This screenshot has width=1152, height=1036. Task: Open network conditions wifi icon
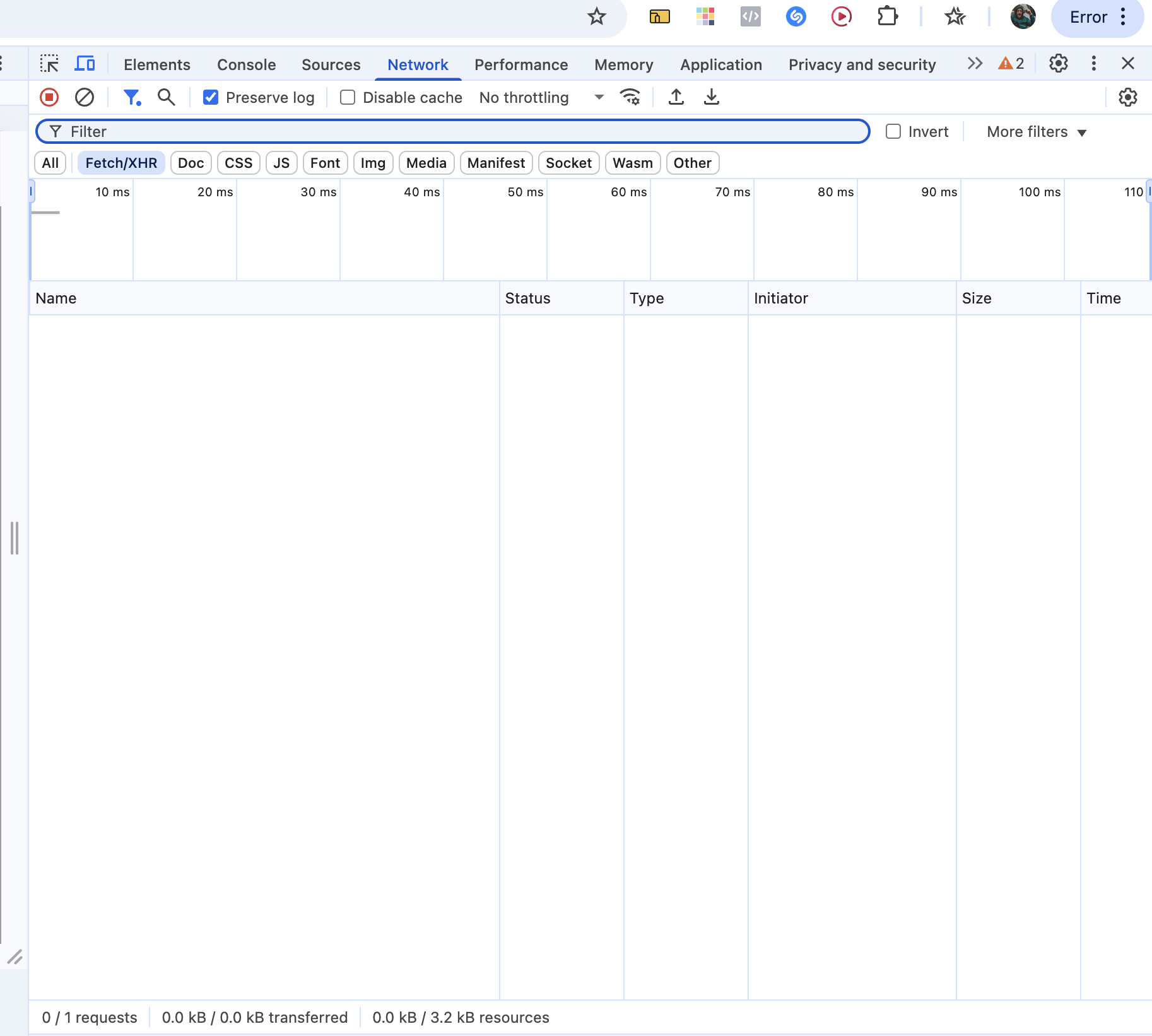coord(630,97)
